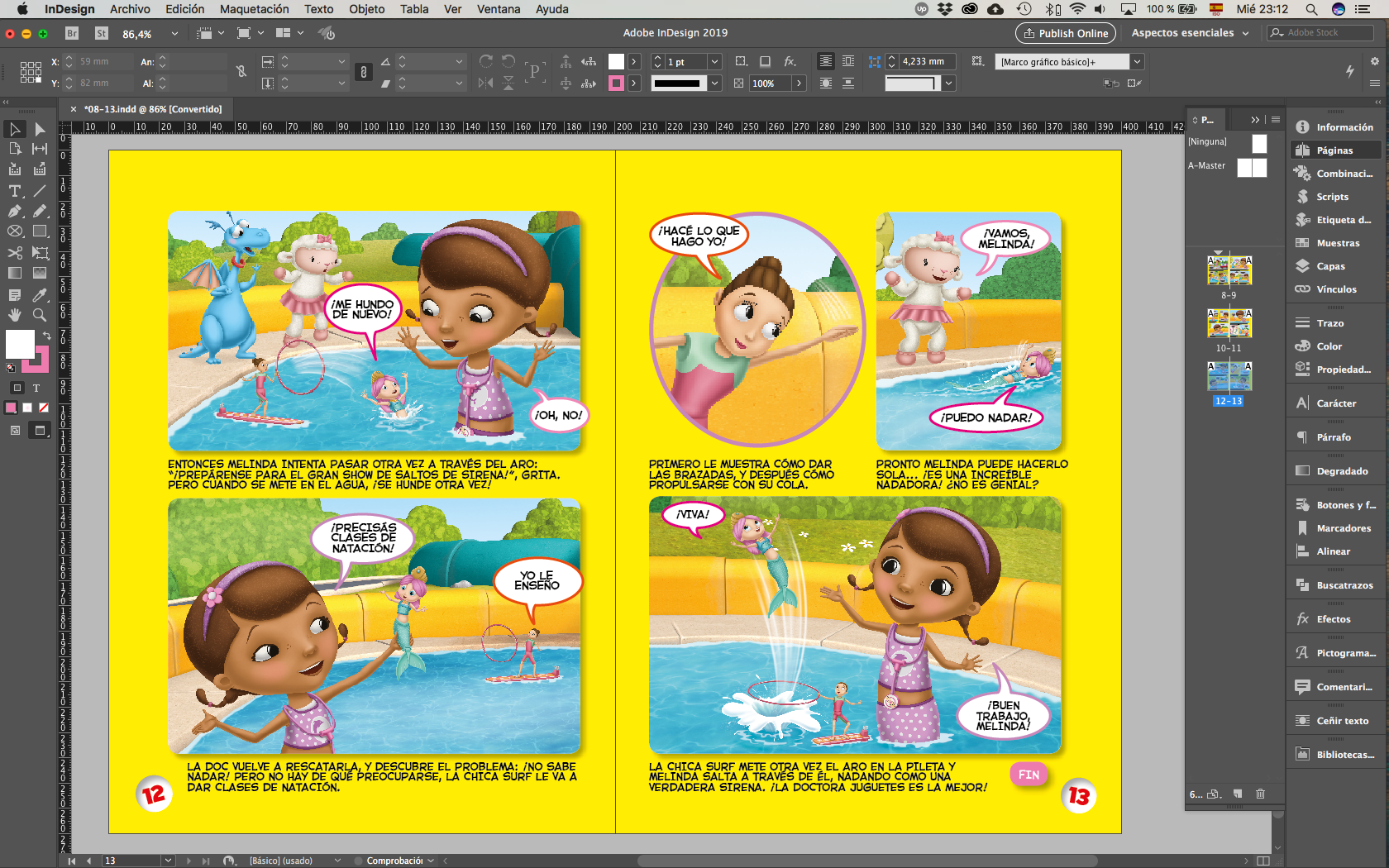Open the screen mode dropdown
This screenshot has width=1389, height=868.
coord(250,33)
